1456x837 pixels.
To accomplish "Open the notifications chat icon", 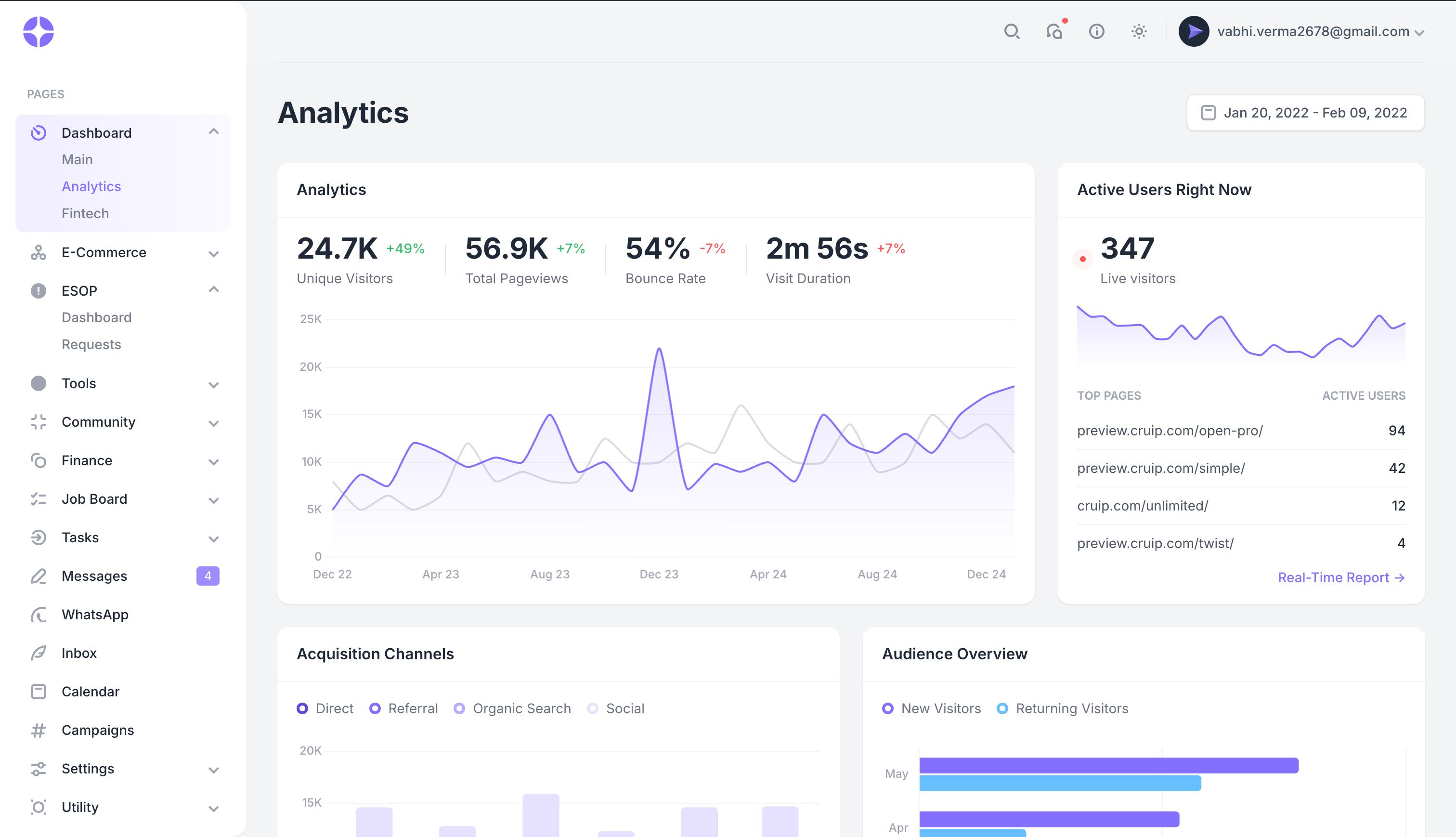I will coord(1054,32).
